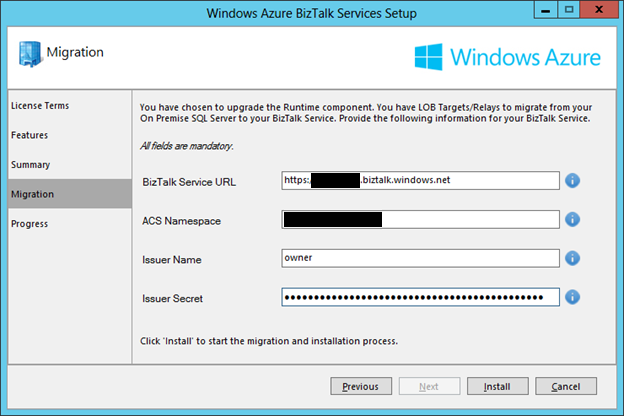Click into the BizTalk Service URL field

click(420, 181)
